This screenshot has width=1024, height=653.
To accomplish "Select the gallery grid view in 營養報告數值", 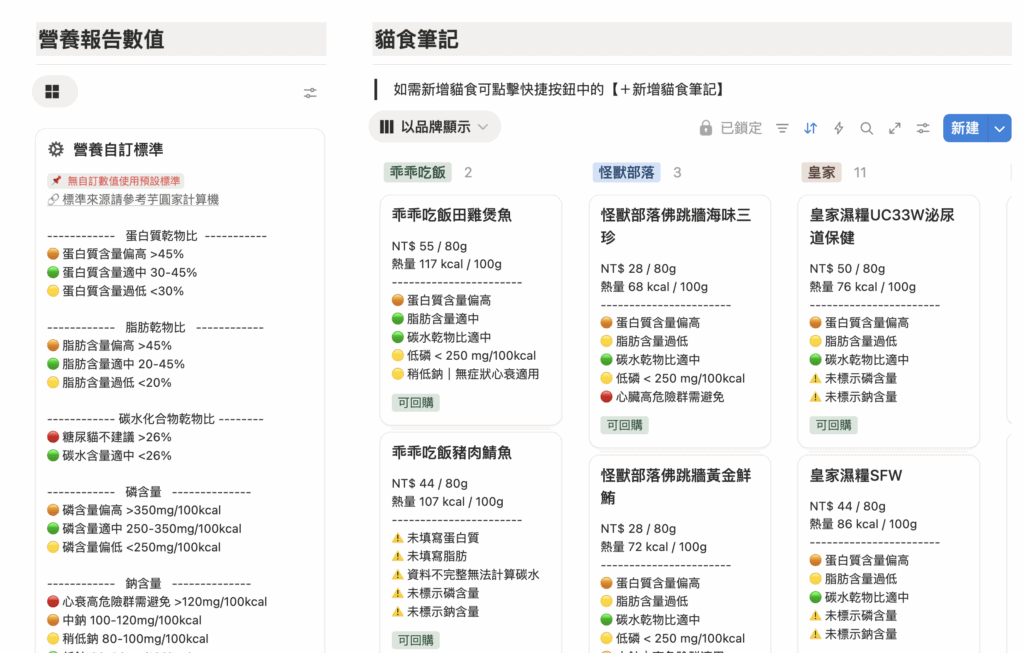I will [53, 92].
